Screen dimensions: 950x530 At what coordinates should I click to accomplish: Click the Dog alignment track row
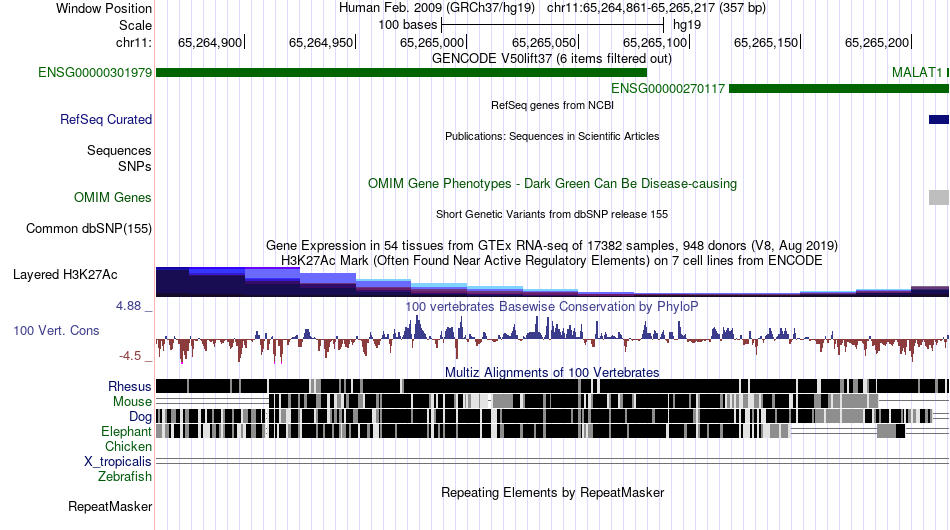552,416
